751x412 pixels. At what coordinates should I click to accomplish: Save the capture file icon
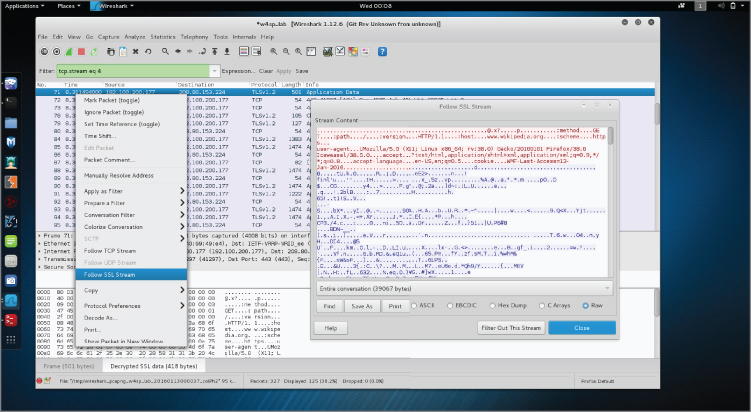pos(123,52)
